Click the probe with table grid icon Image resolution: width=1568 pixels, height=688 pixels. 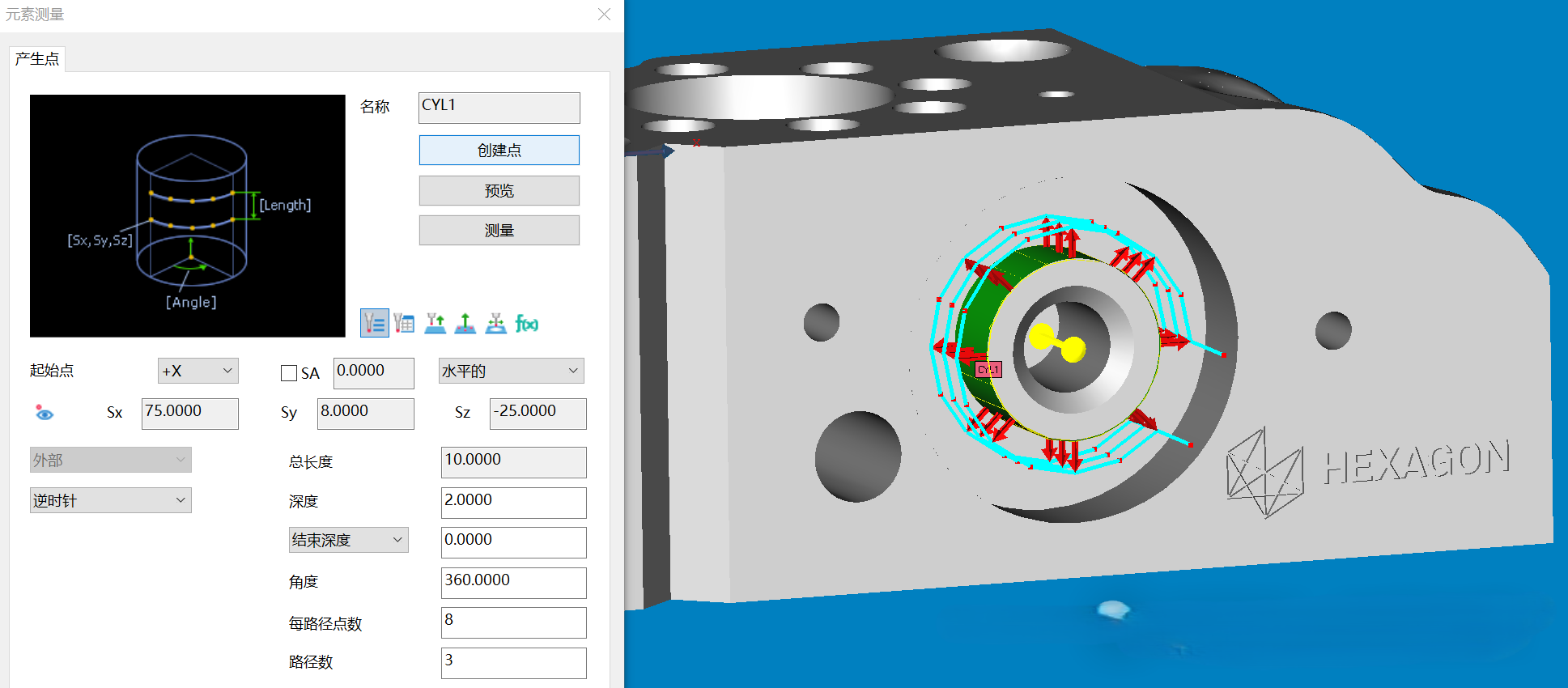tap(404, 323)
